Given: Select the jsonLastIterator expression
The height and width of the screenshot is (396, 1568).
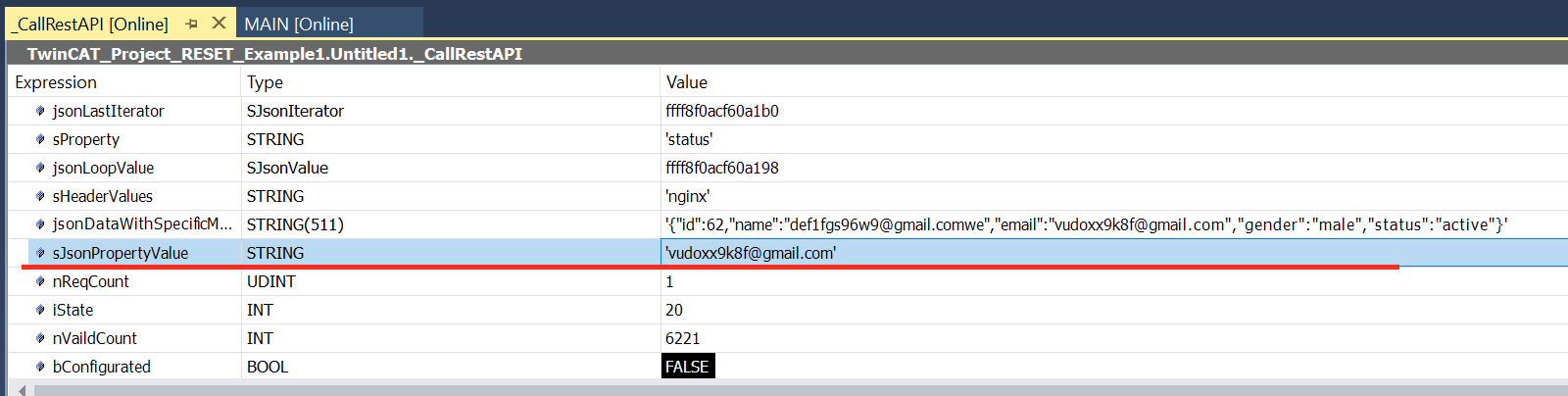Looking at the screenshot, I should (x=108, y=111).
